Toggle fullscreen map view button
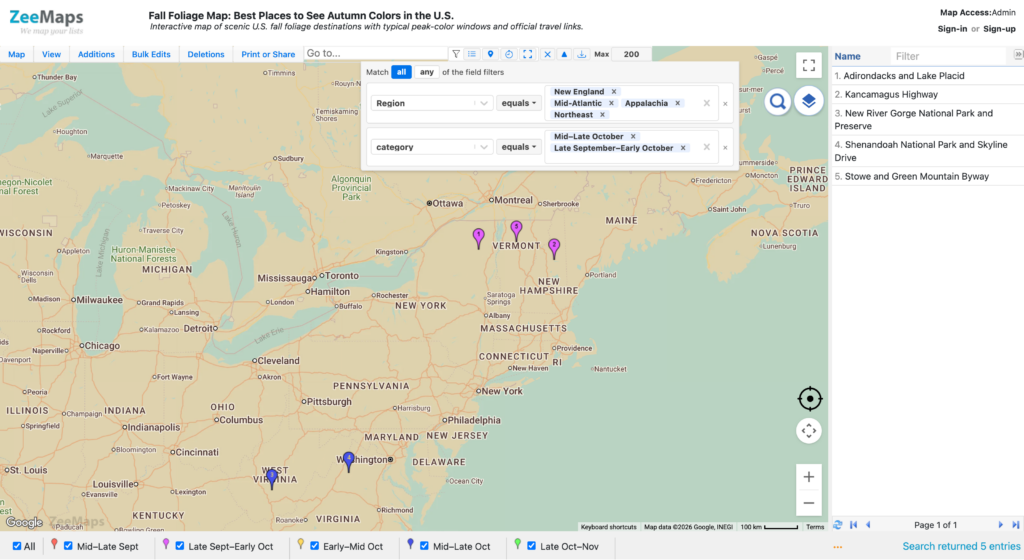 (x=808, y=65)
